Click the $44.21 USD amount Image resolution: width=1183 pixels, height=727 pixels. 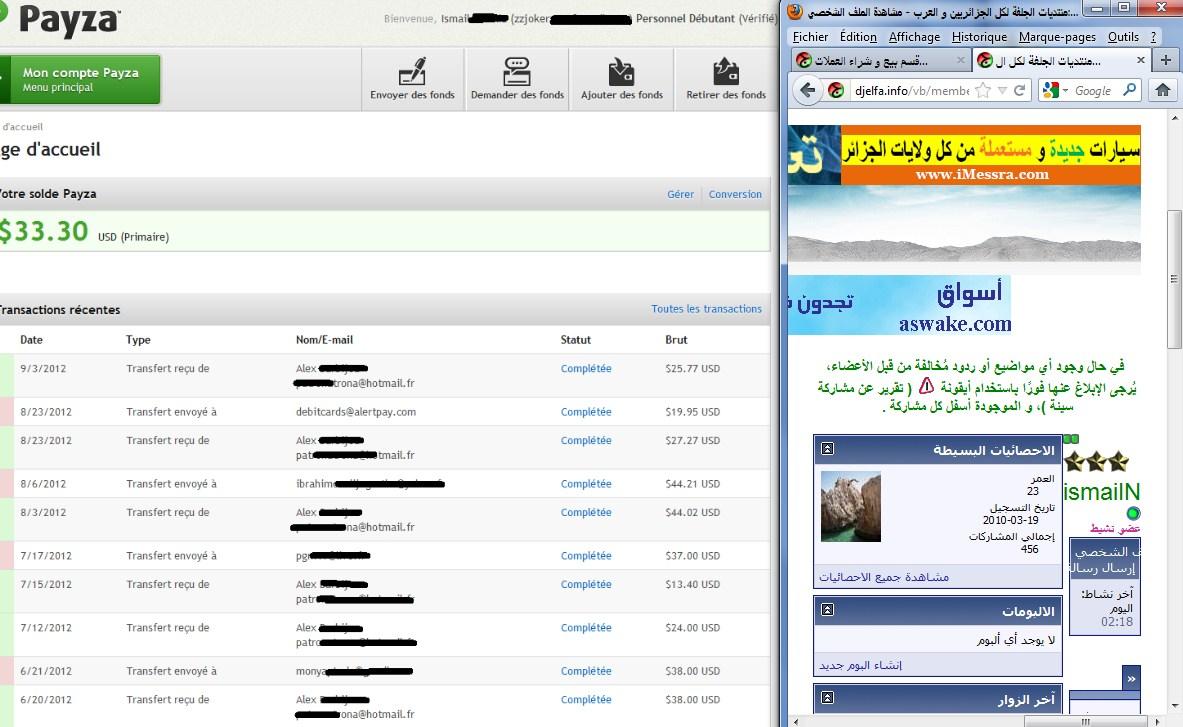tap(692, 483)
